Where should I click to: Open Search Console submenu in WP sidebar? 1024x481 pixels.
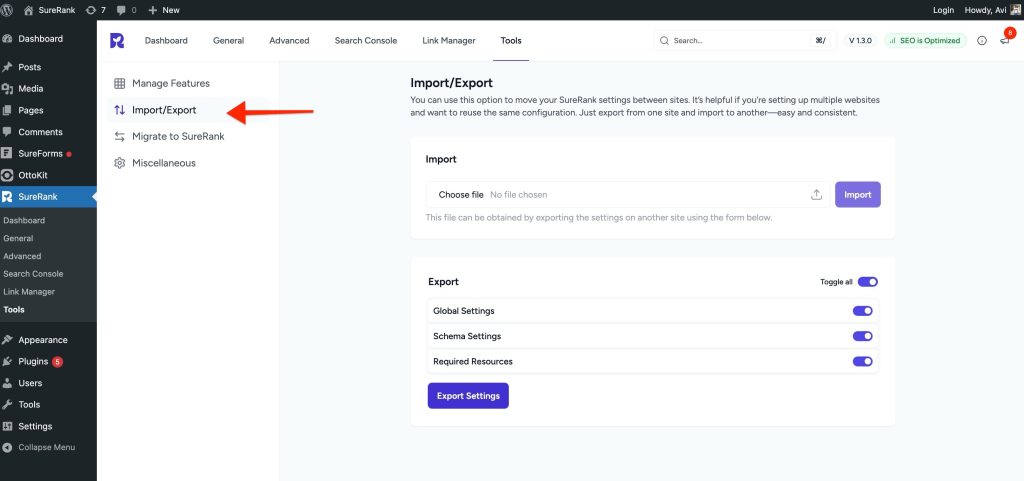[33, 274]
